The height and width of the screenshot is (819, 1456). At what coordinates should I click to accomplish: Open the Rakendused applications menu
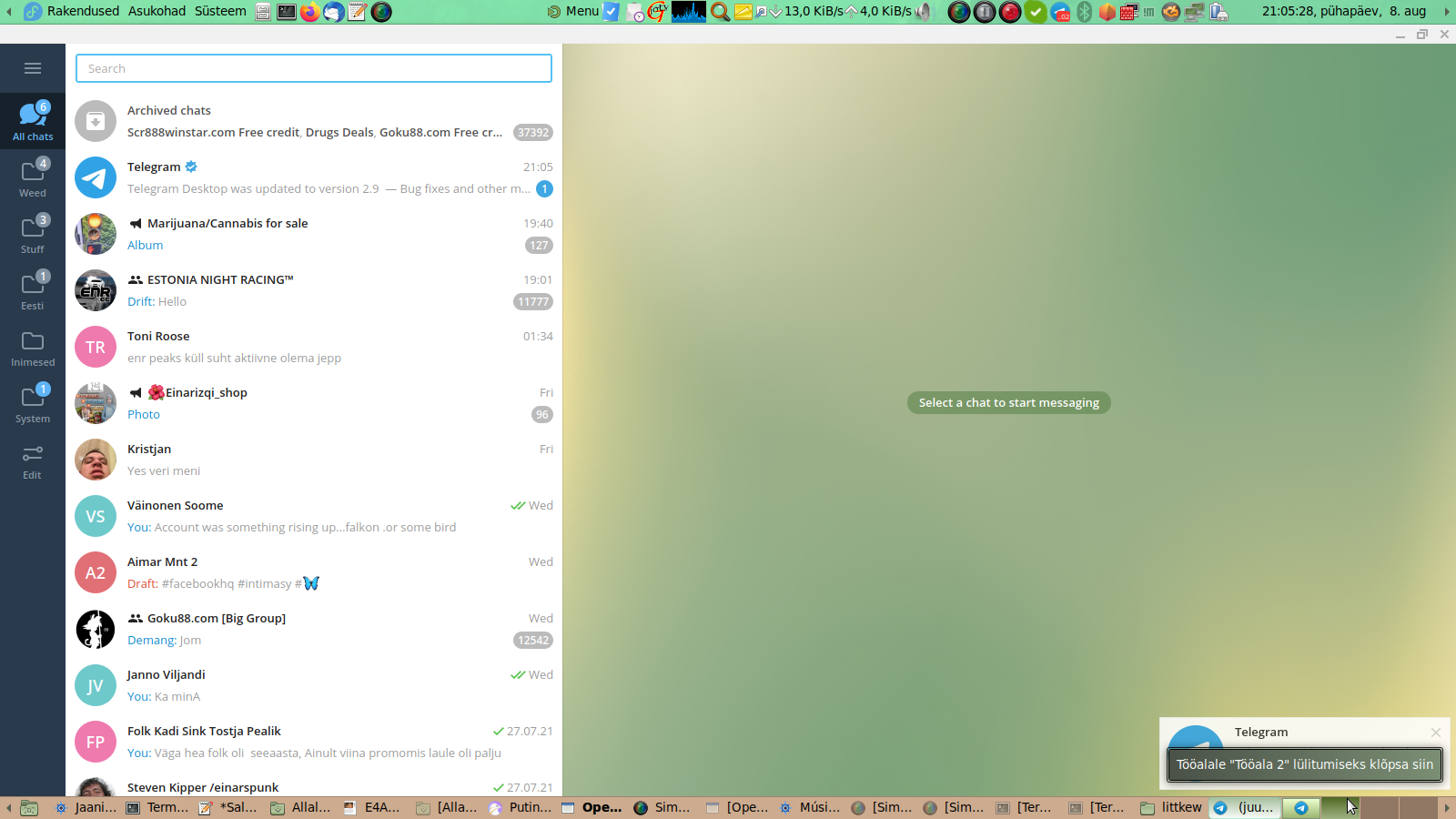[83, 11]
